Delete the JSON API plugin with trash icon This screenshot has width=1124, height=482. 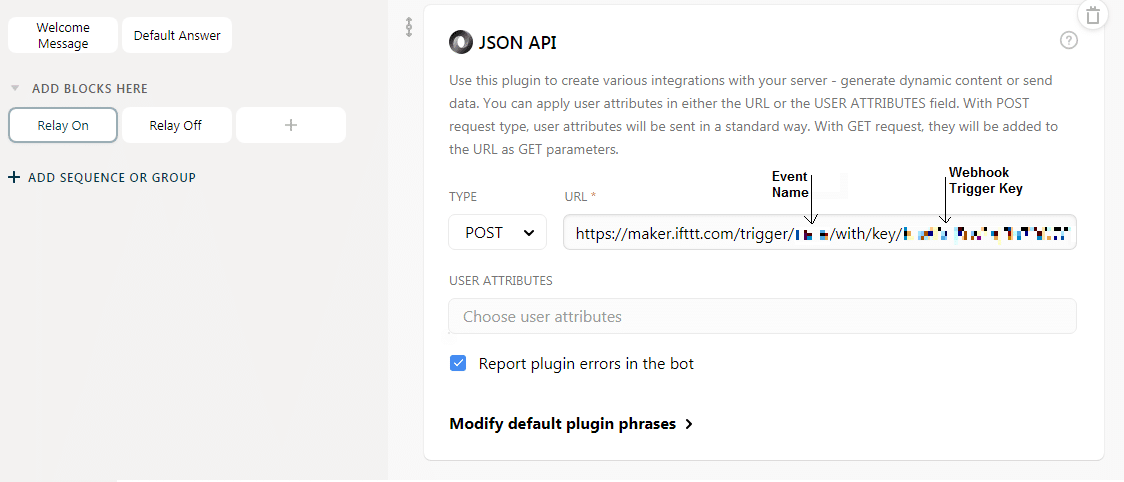point(1093,15)
